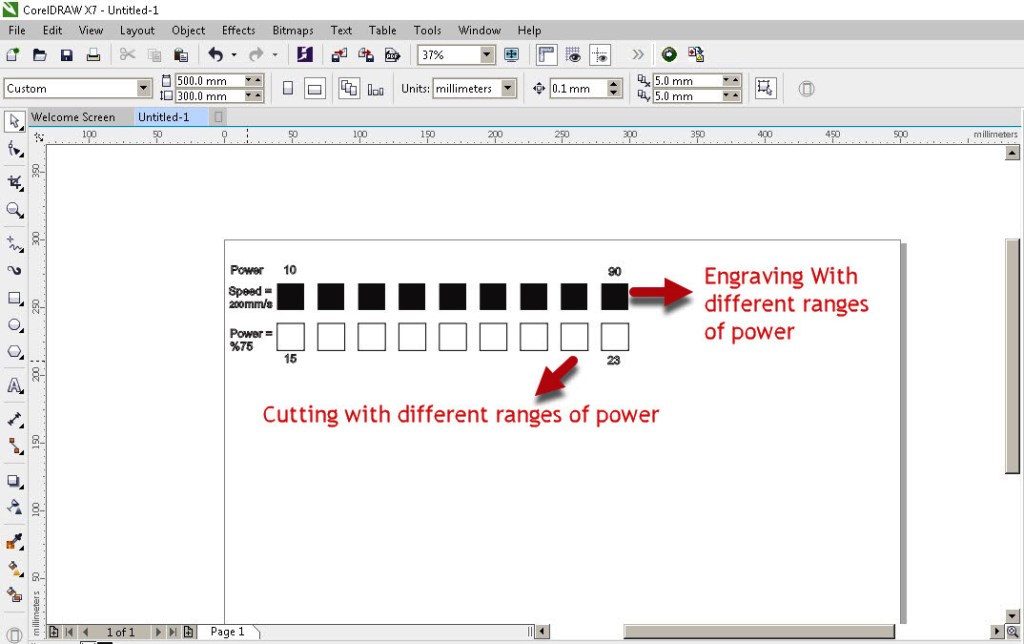Open Search content (Corel Connect) icon
The image size is (1024, 644).
point(305,55)
